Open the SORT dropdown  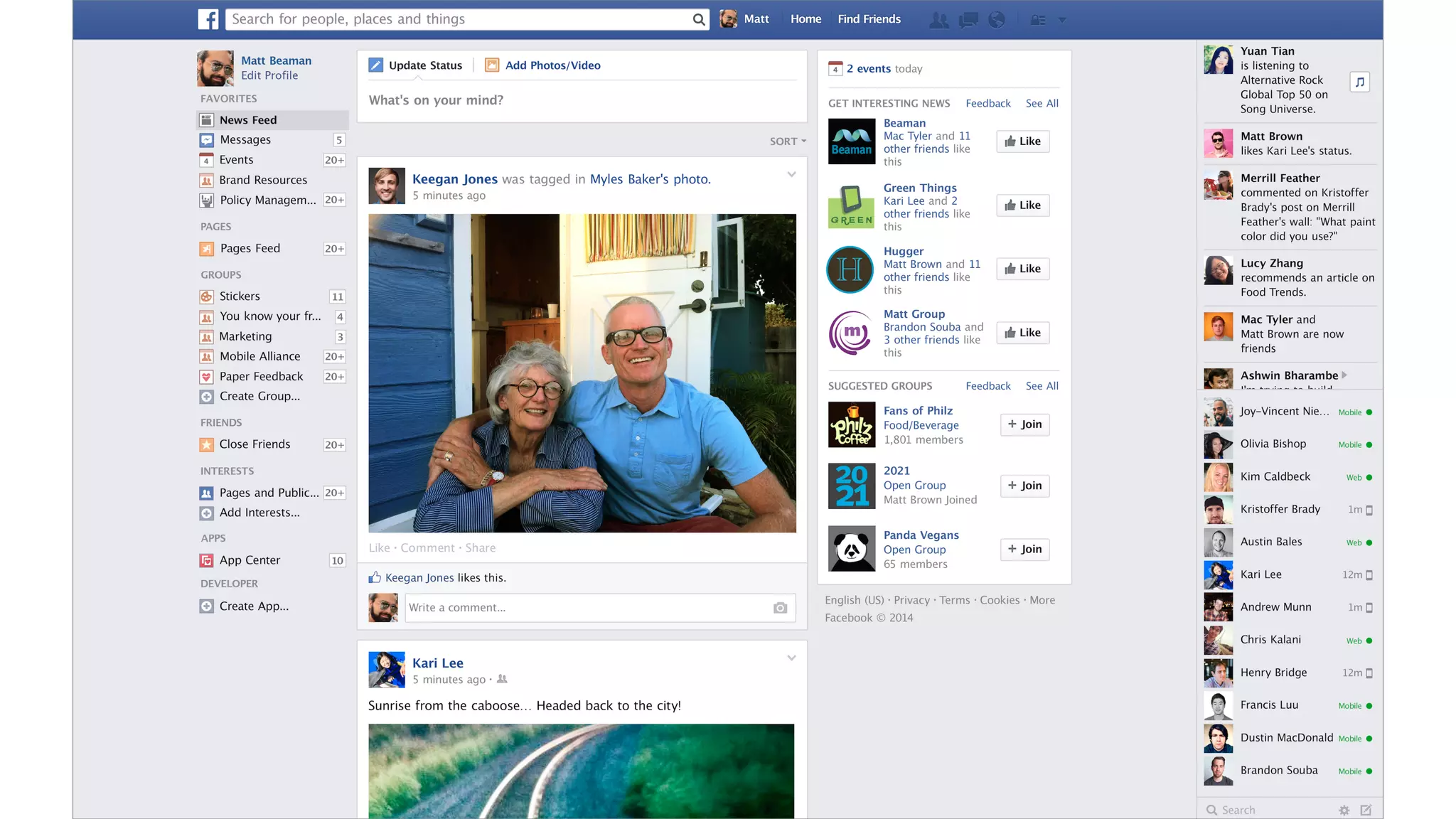[788, 141]
